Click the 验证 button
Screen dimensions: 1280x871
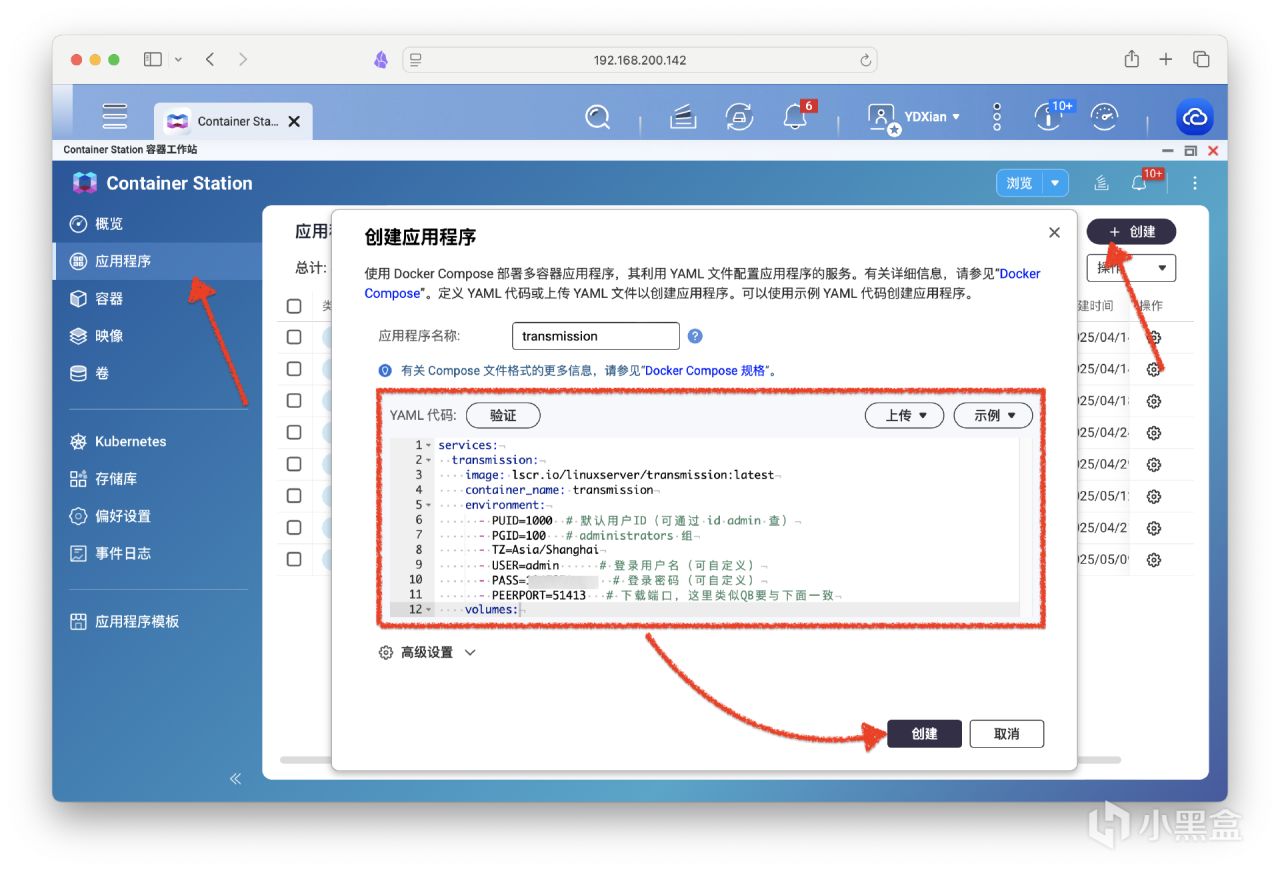503,415
